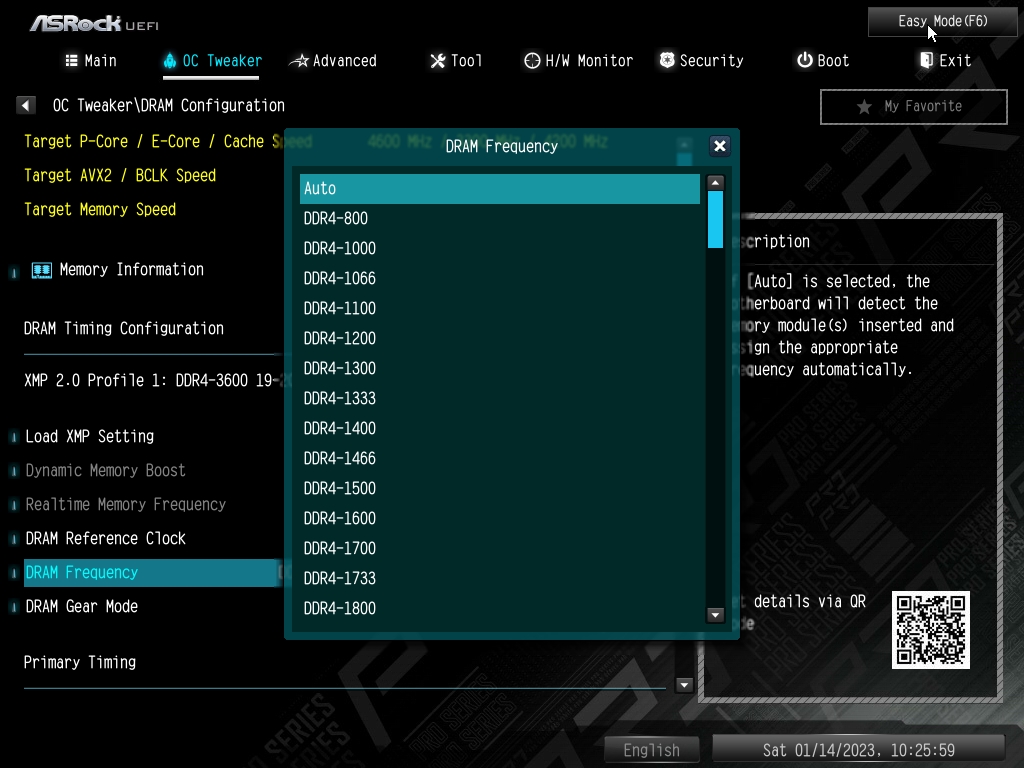Click the Memory Information chip icon

pyautogui.click(x=42, y=270)
